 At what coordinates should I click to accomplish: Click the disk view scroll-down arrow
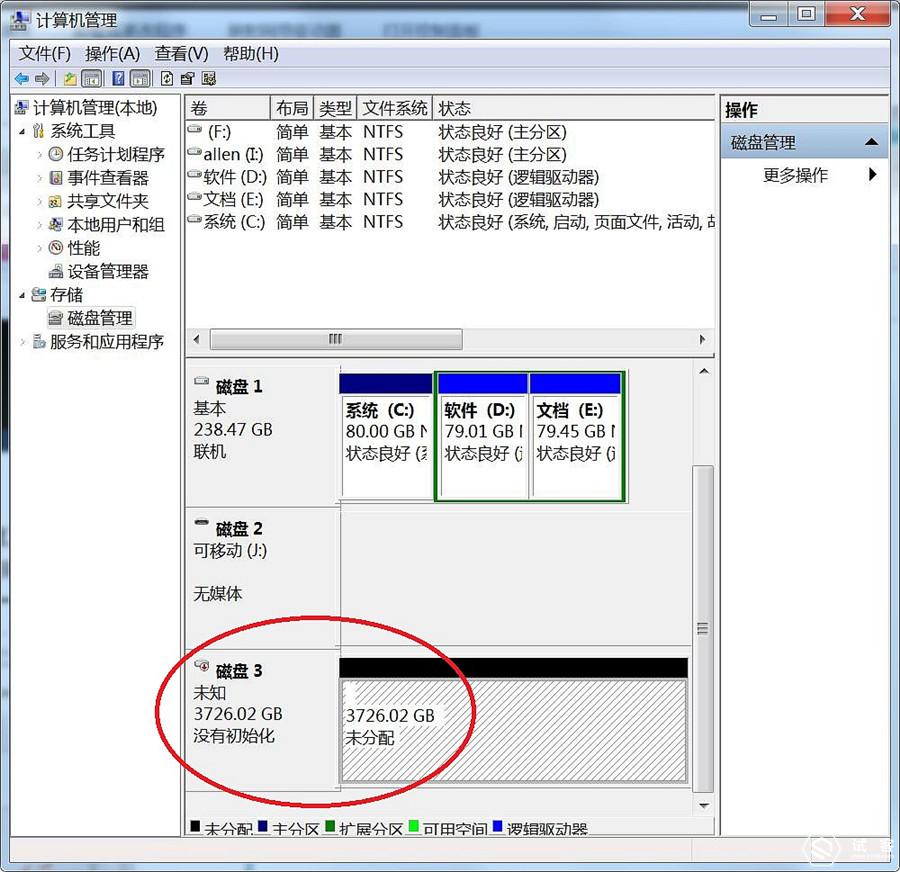pyautogui.click(x=704, y=806)
